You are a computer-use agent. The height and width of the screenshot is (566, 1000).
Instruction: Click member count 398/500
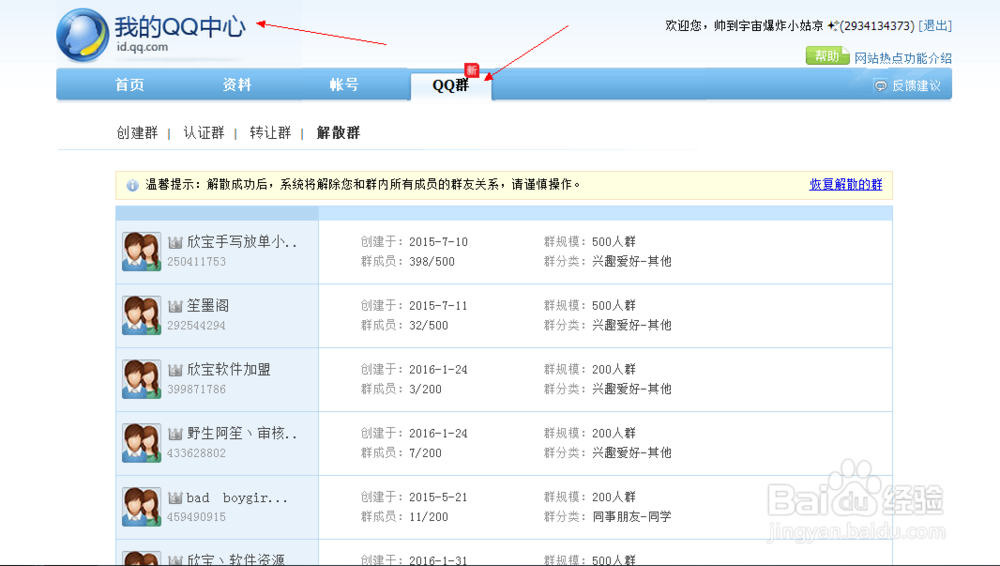(x=432, y=262)
